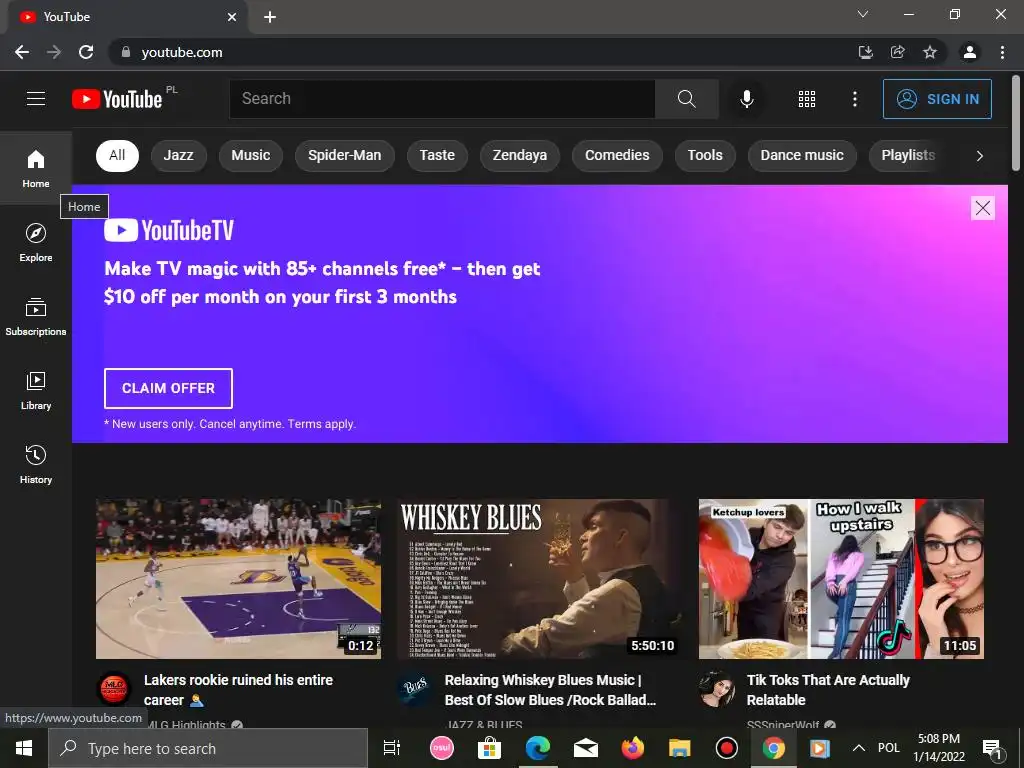The image size is (1024, 768).
Task: Open Library in sidebar
Action: click(x=36, y=390)
